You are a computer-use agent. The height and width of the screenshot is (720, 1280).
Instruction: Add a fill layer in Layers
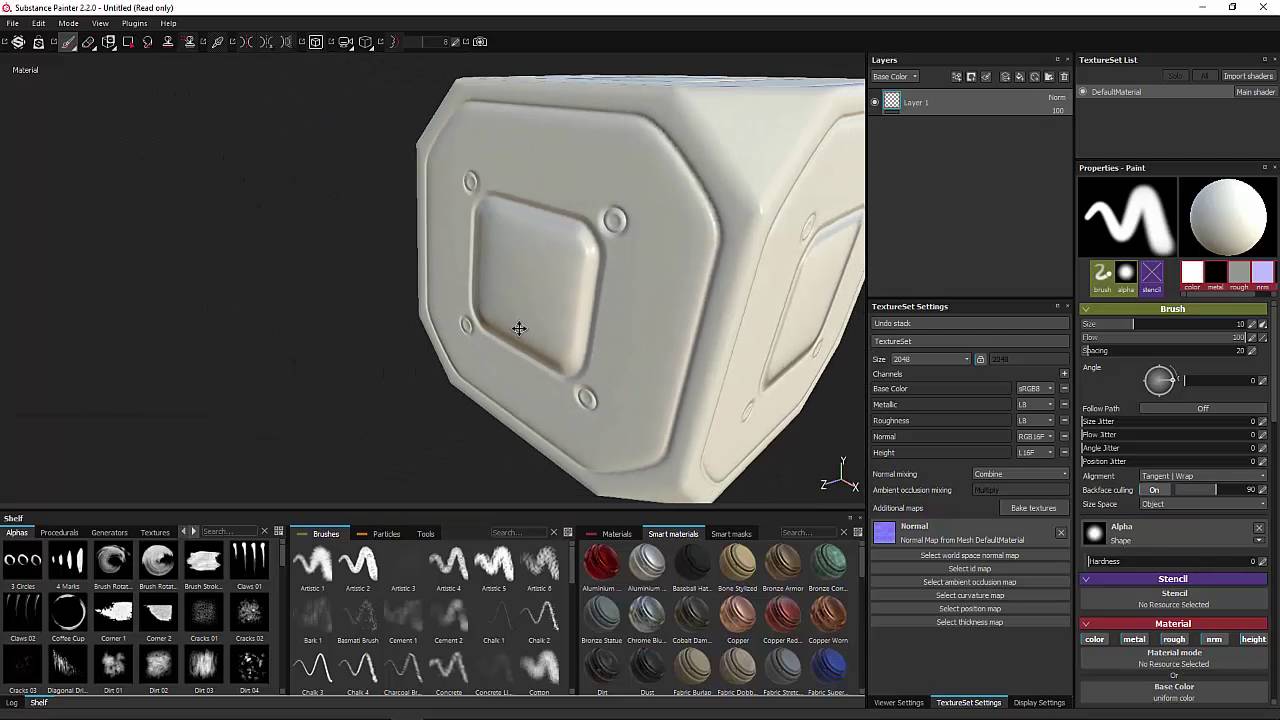[x=1020, y=77]
